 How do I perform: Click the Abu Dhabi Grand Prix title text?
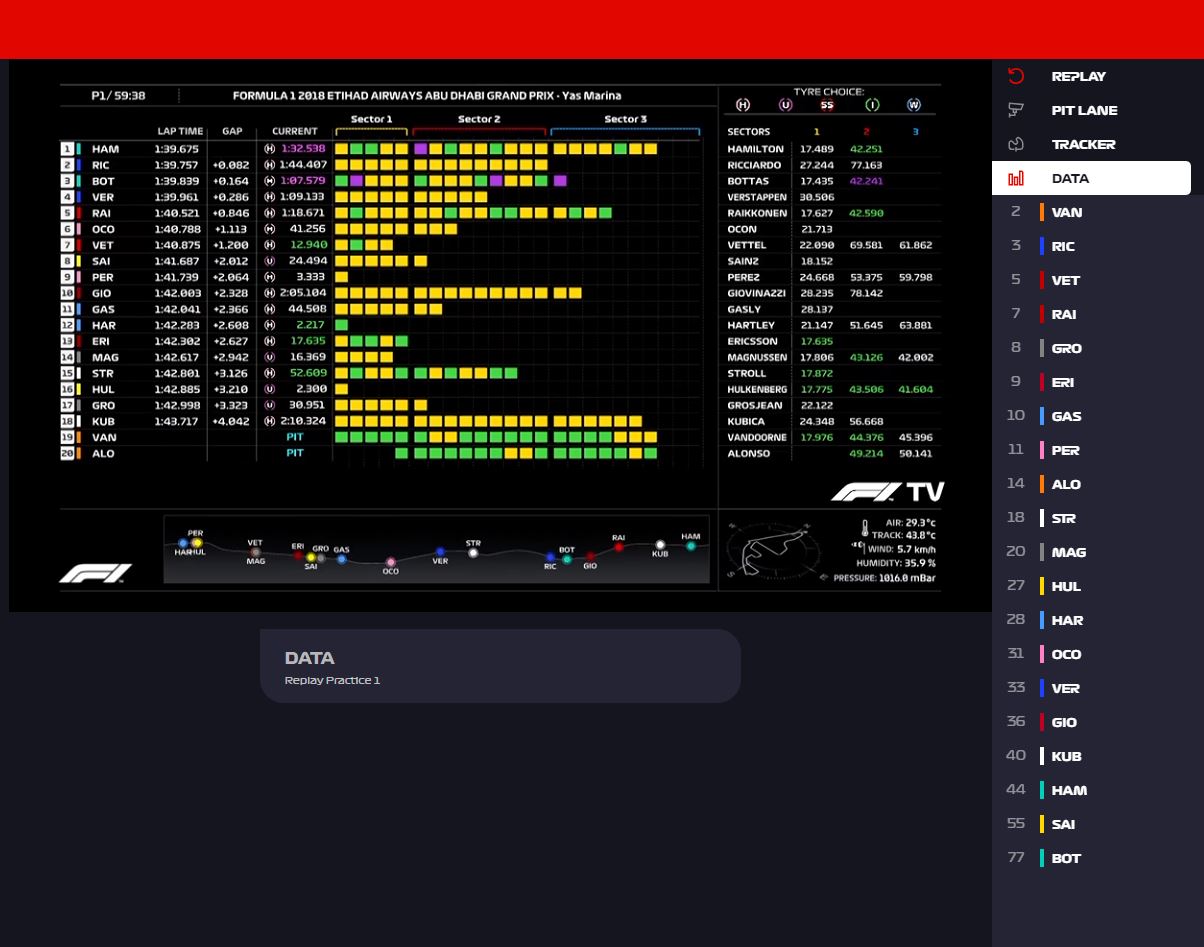(x=427, y=96)
